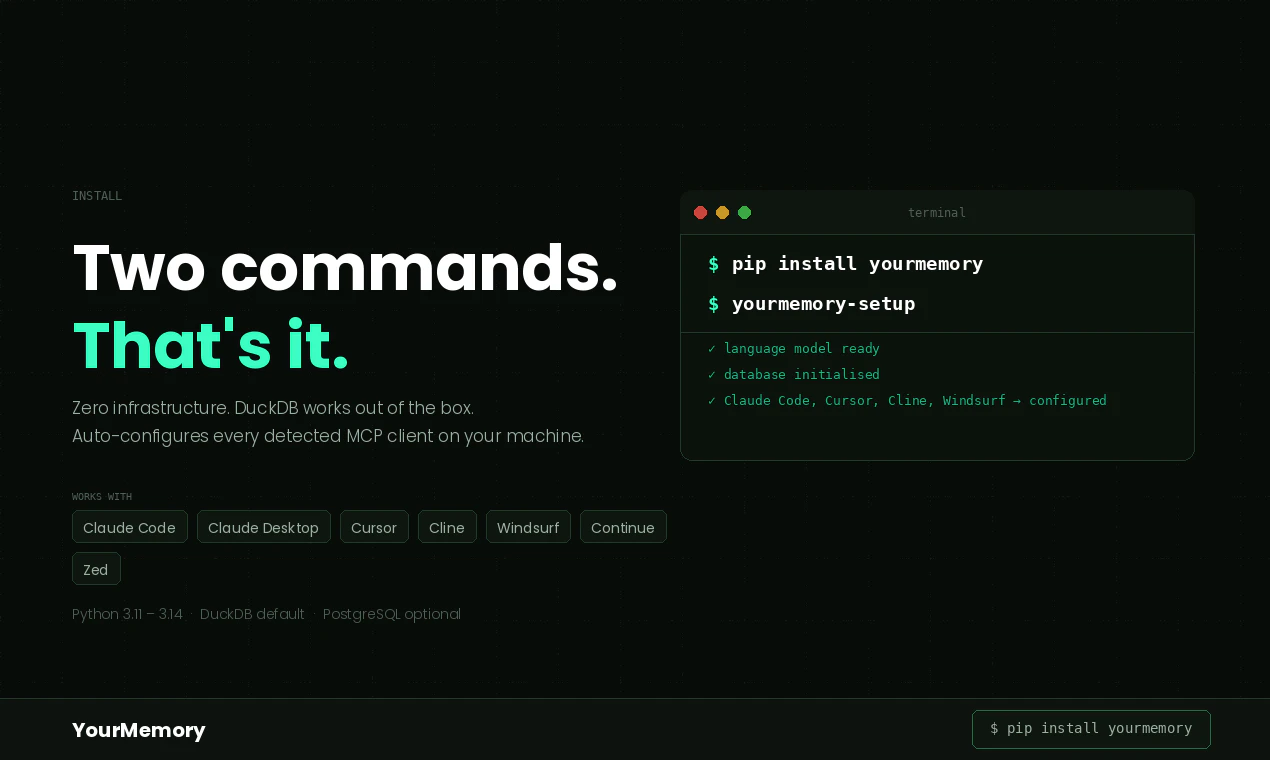Viewport: 1270px width, 760px height.
Task: Click the checkmark next to language model ready
Action: point(711,348)
